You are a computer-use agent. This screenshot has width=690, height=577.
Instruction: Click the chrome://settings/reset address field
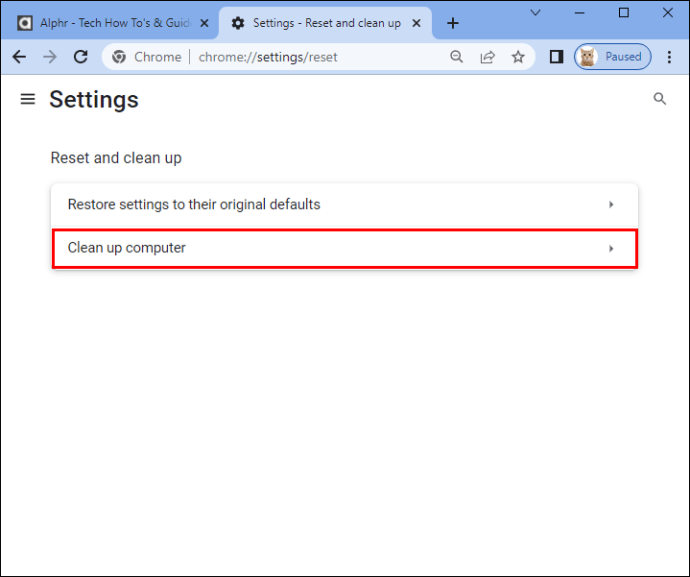coord(268,57)
